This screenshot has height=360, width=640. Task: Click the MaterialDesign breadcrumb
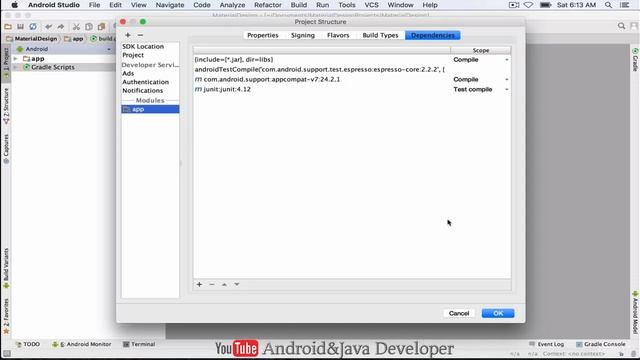pyautogui.click(x=32, y=38)
